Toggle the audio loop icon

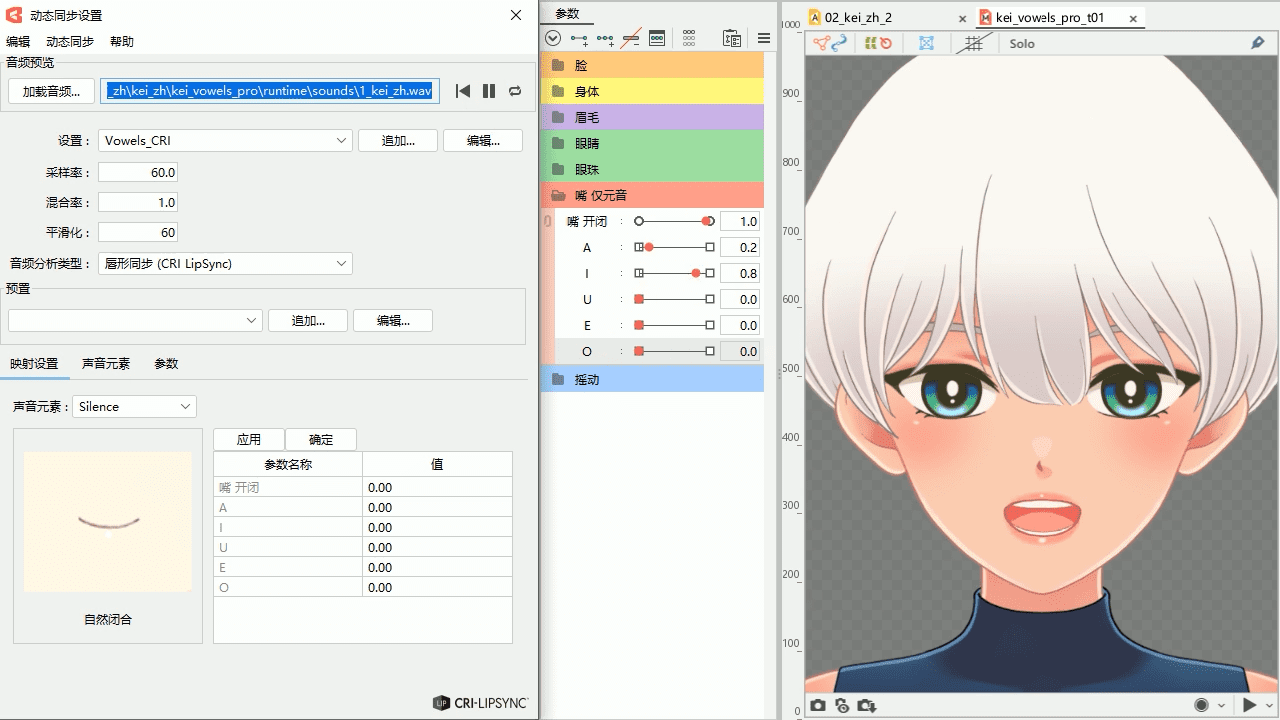pos(515,91)
